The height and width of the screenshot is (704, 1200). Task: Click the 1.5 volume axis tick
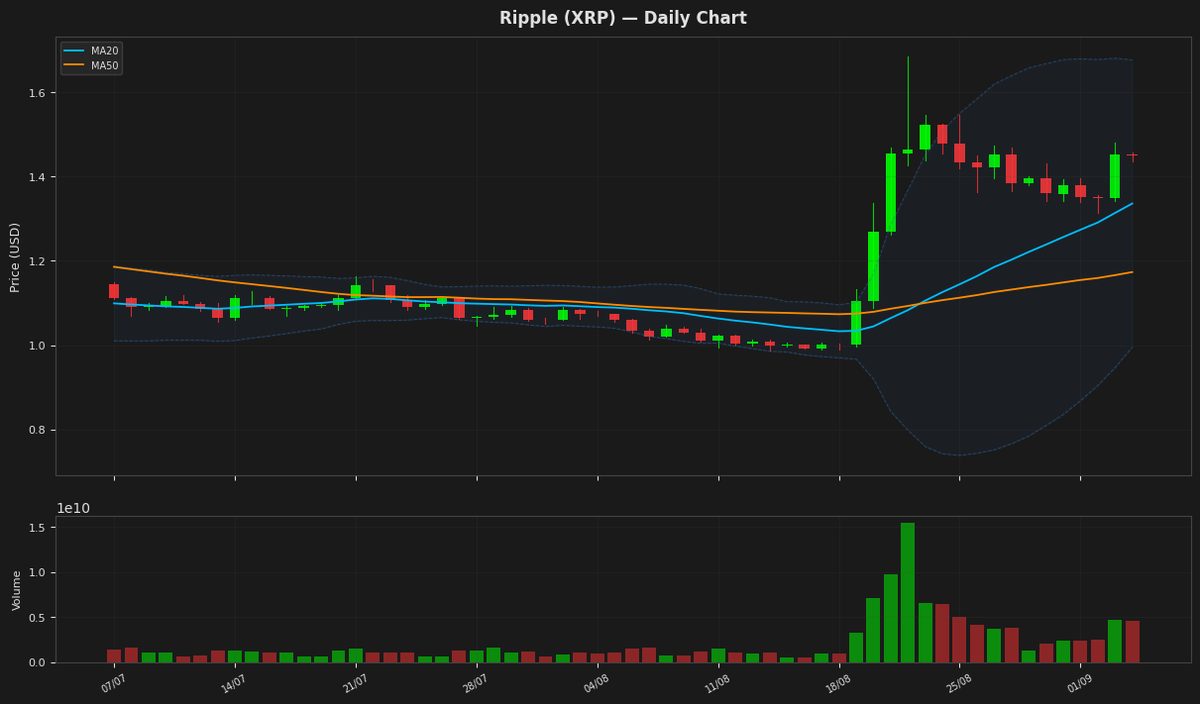[x=38, y=528]
